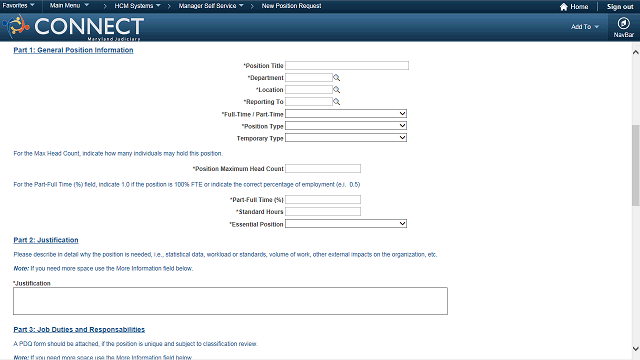
Task: Click into Position Title field
Action: click(x=347, y=65)
